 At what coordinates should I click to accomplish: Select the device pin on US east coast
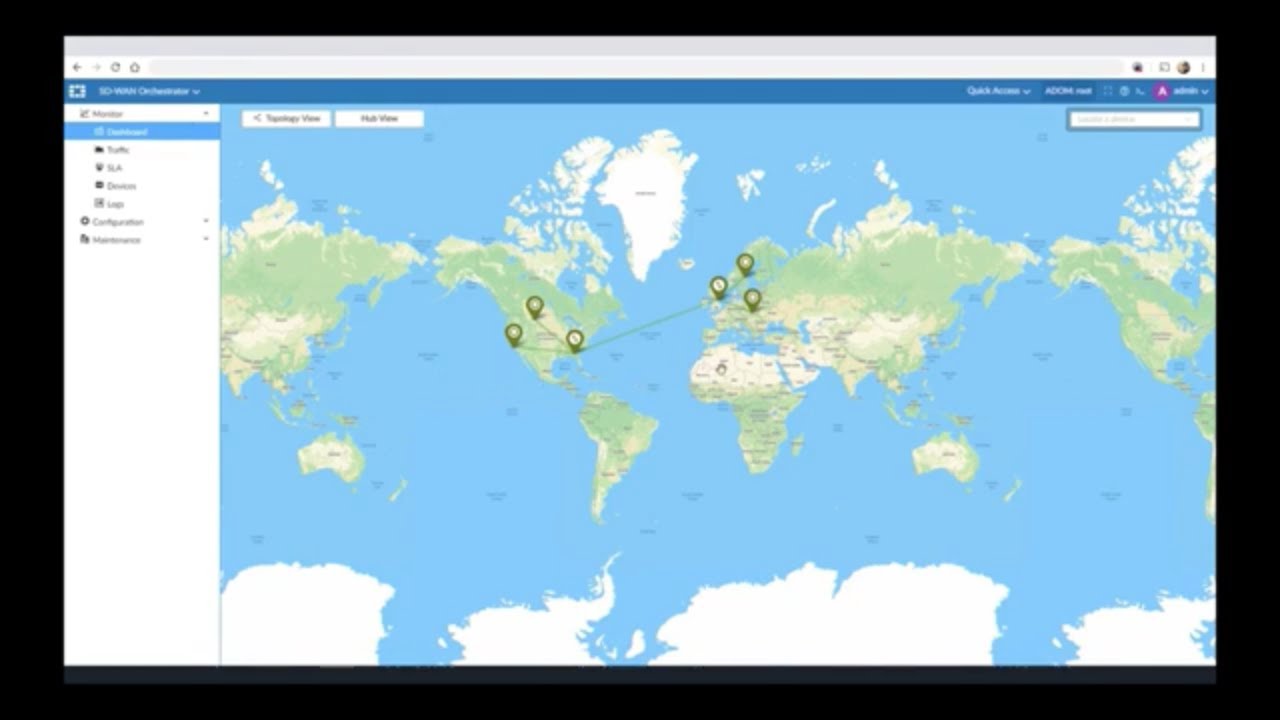coord(575,342)
